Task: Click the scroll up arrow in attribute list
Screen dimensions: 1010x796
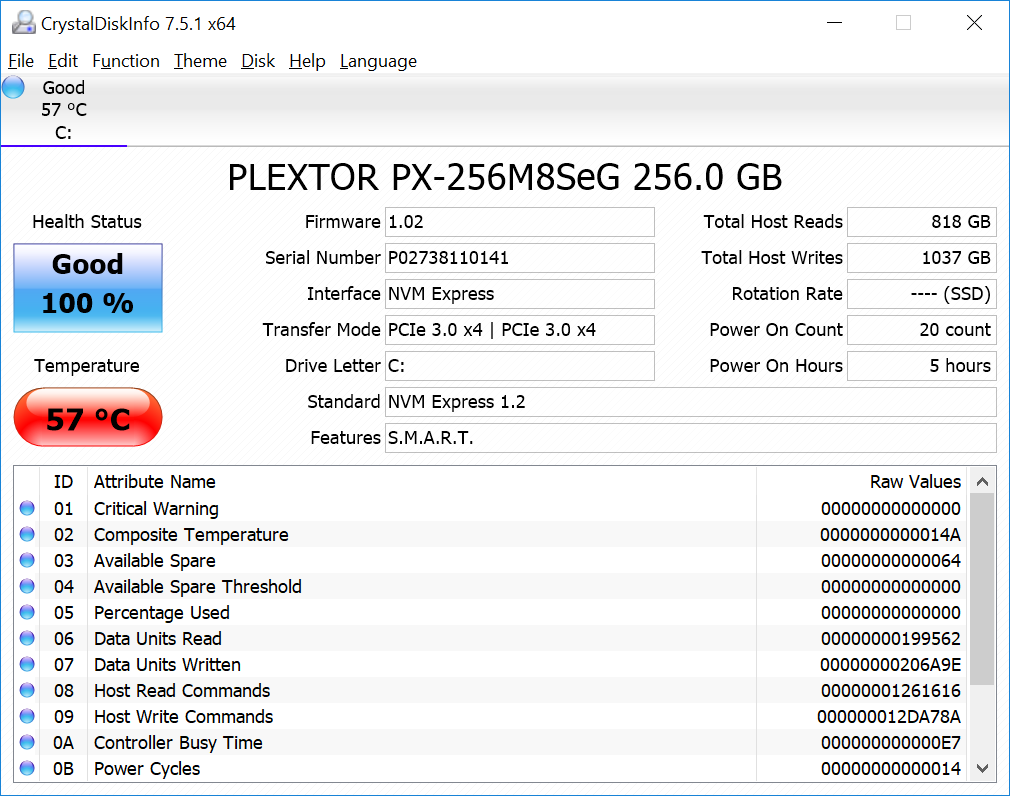Action: [x=982, y=481]
